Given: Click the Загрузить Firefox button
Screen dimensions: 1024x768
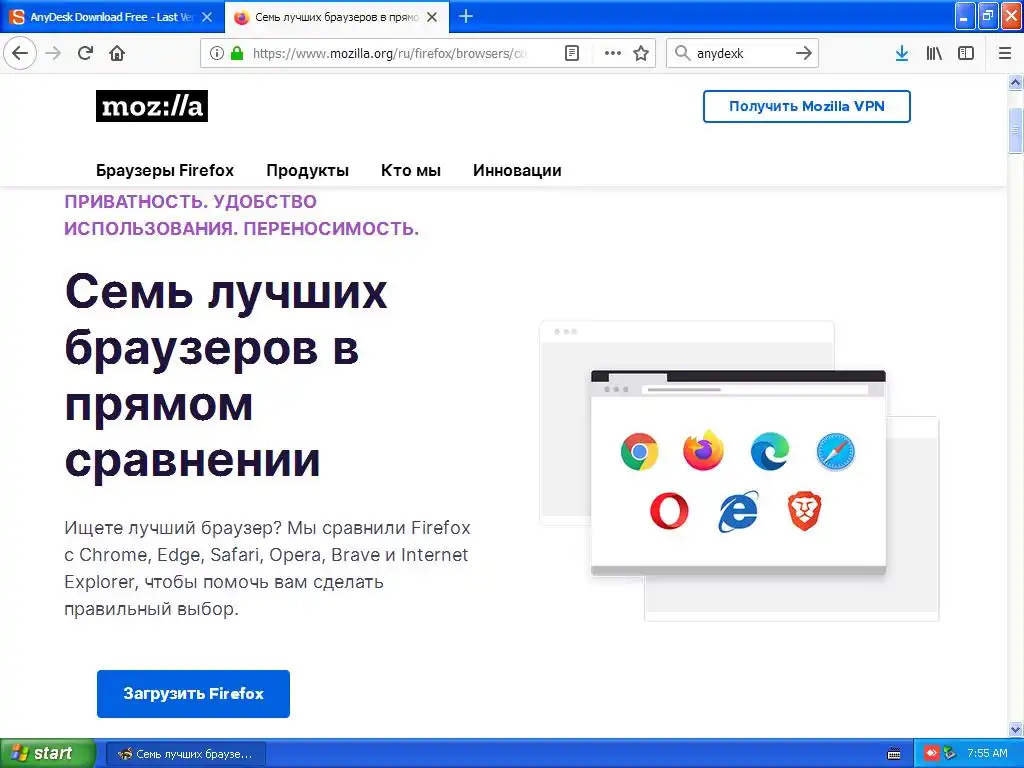Looking at the screenshot, I should coord(193,694).
